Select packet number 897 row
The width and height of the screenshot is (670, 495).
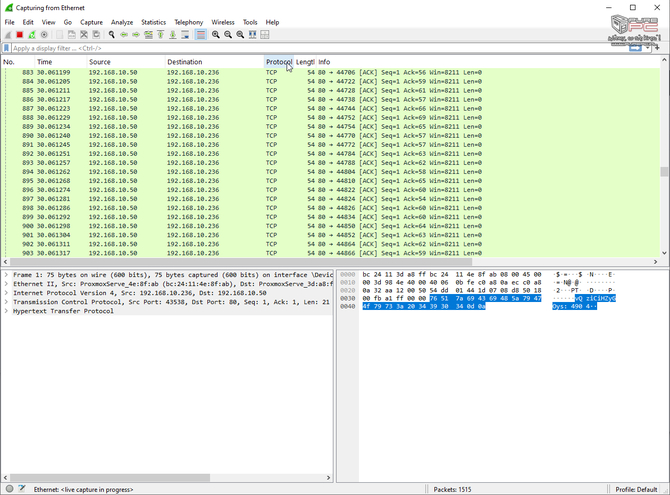click(330, 199)
